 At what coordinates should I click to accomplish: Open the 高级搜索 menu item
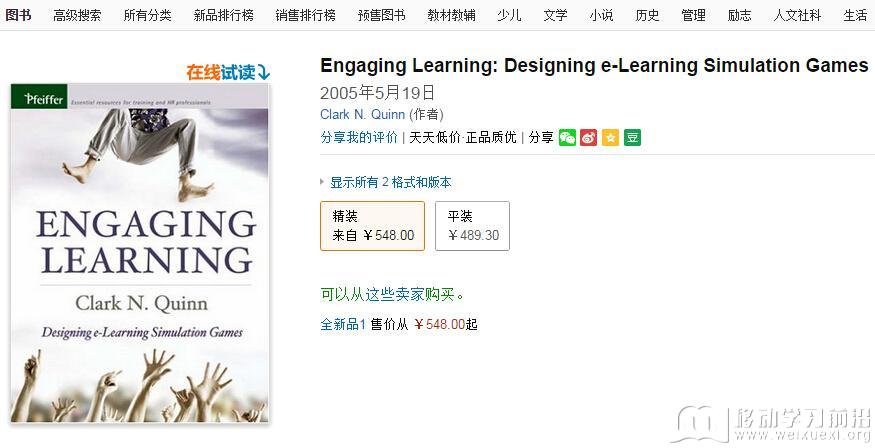(x=77, y=16)
